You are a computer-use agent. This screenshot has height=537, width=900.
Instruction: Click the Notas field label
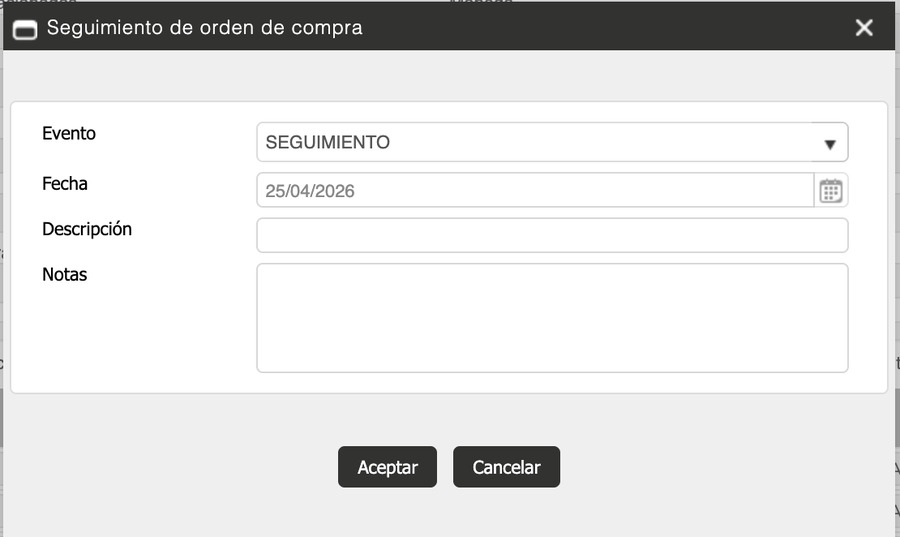coord(65,274)
